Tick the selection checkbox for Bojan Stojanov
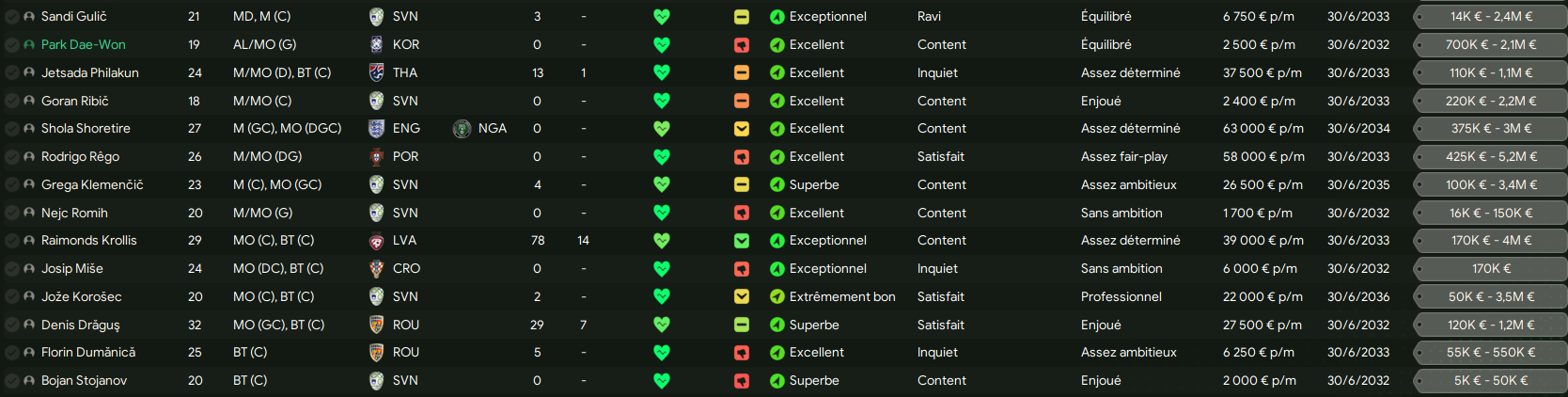 11,381
